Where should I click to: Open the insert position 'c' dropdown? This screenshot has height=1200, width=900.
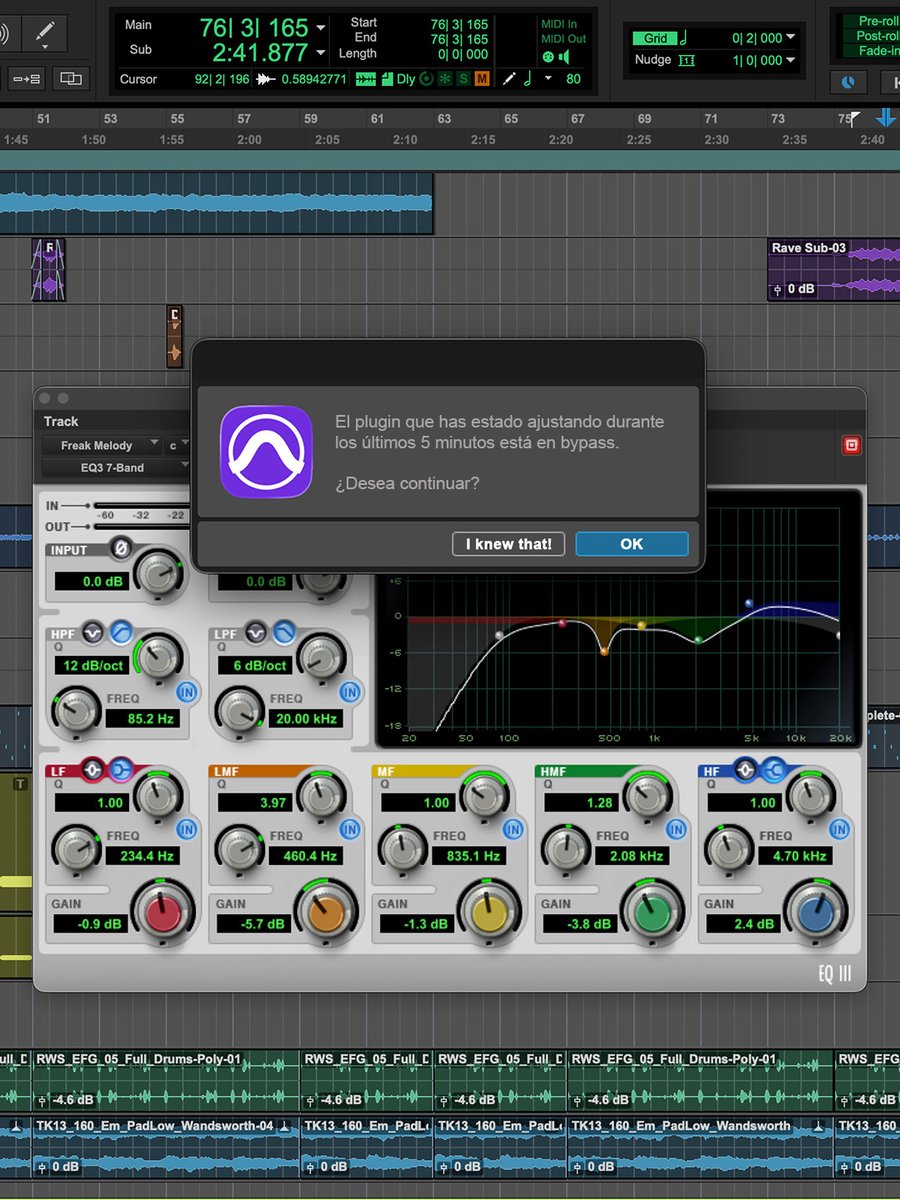tap(178, 445)
